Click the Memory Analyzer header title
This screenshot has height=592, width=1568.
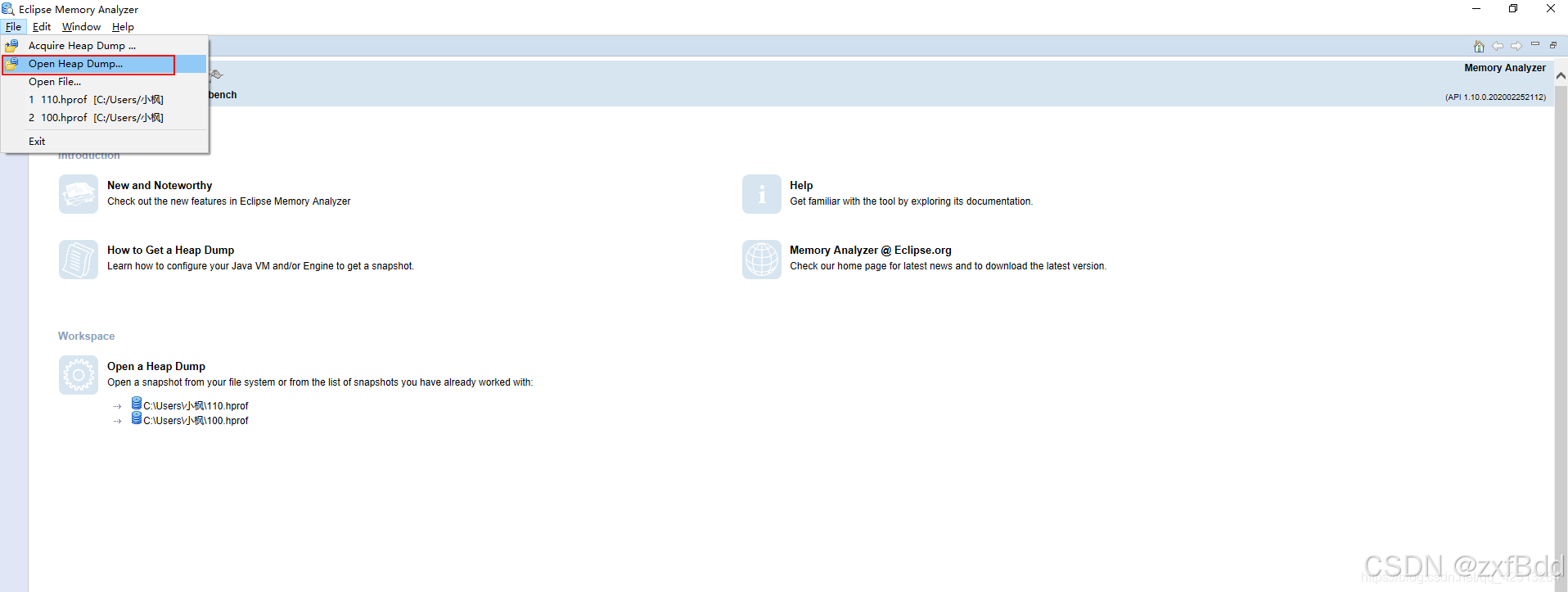tap(1505, 68)
